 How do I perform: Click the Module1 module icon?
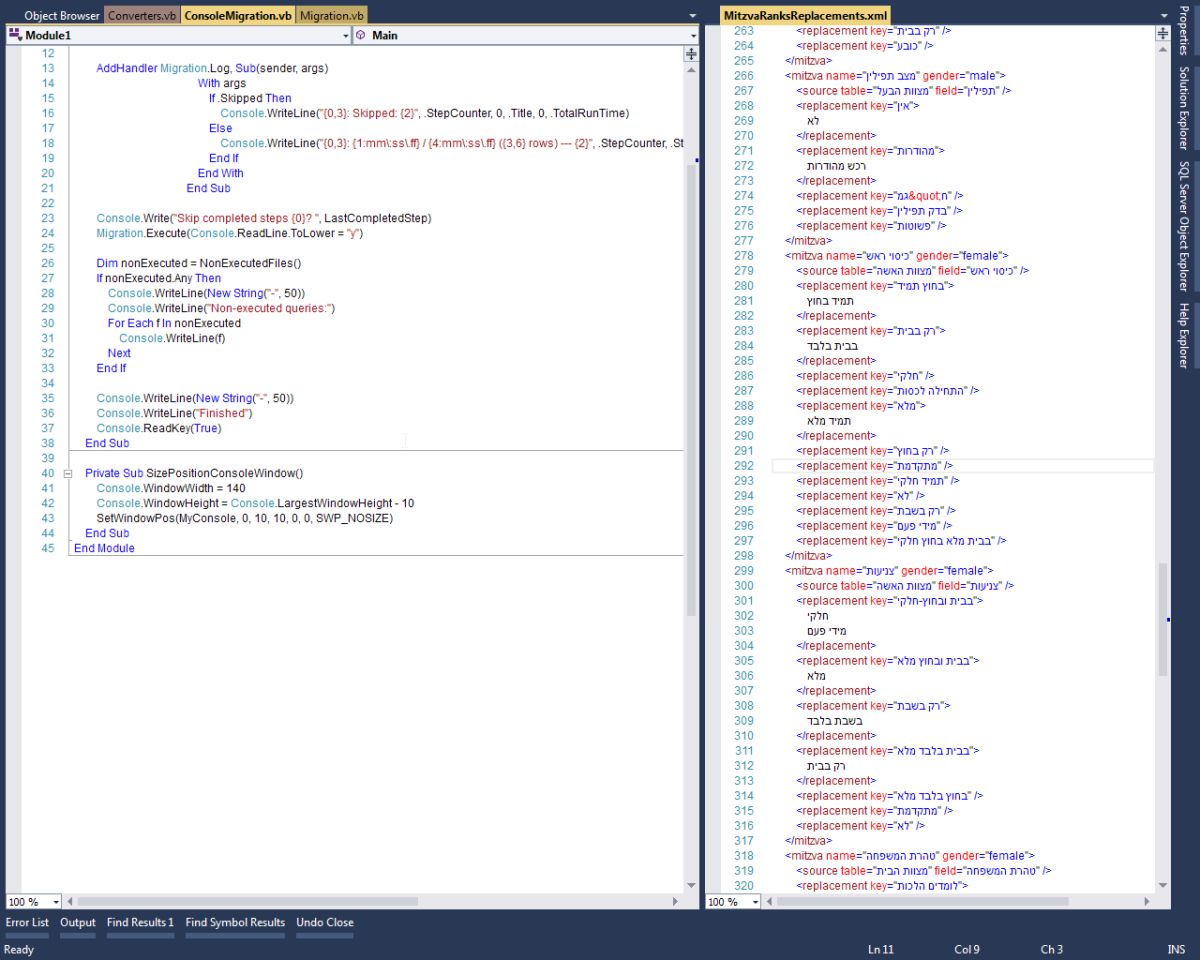[15, 35]
